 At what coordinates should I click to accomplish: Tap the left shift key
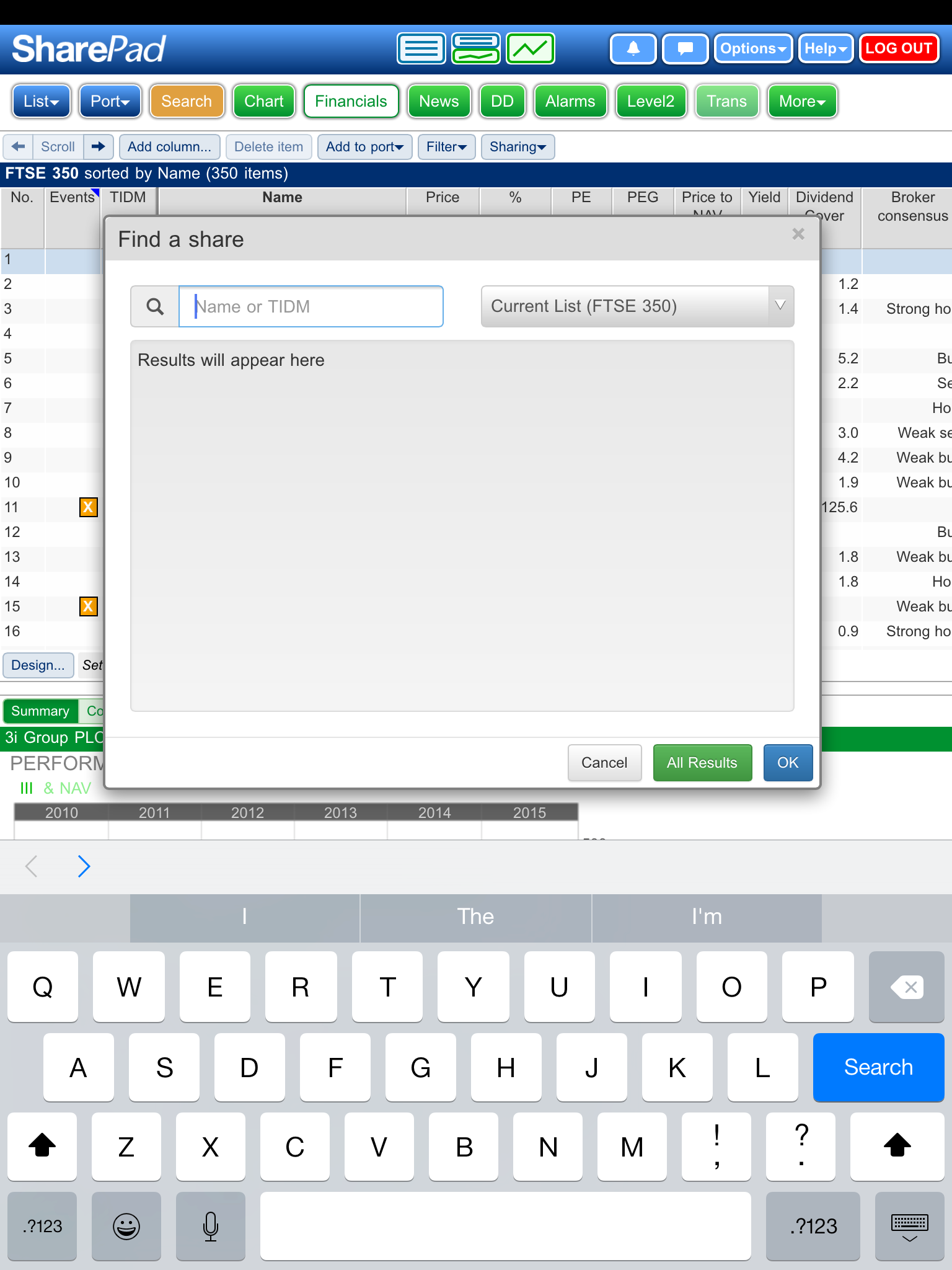[42, 1147]
